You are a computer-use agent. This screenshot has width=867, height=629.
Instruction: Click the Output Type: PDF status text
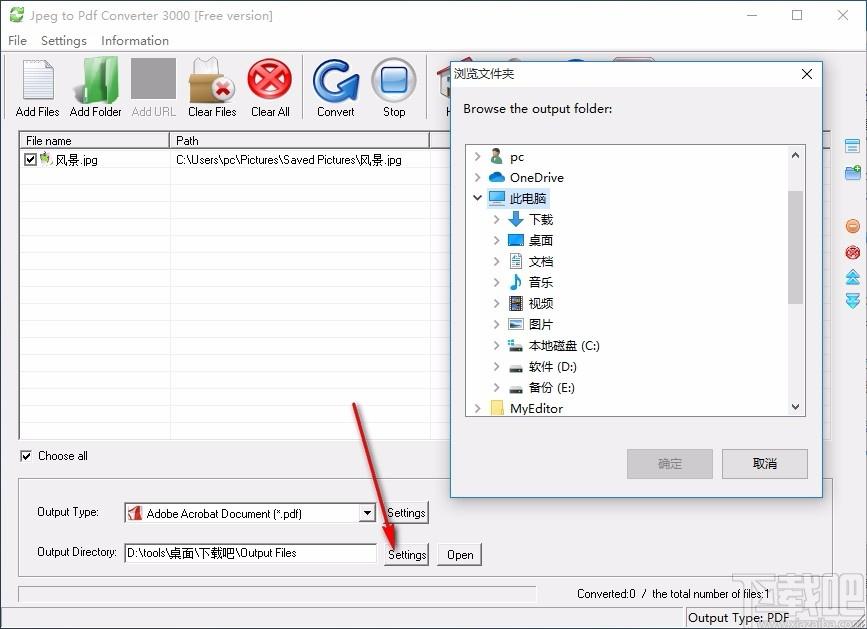pos(738,617)
